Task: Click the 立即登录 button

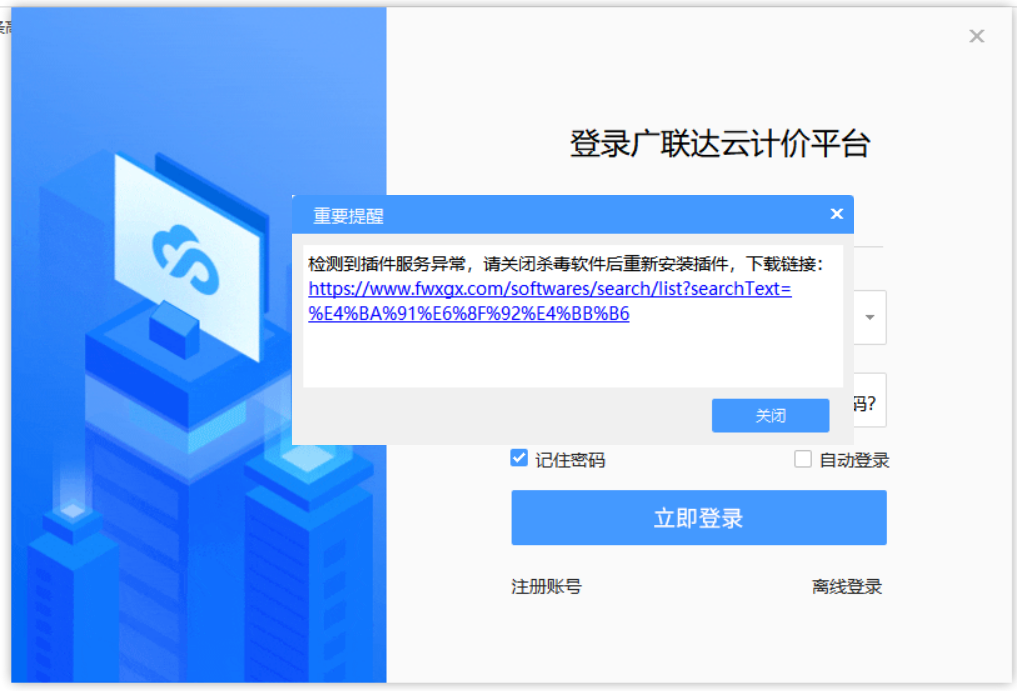Action: point(699,517)
